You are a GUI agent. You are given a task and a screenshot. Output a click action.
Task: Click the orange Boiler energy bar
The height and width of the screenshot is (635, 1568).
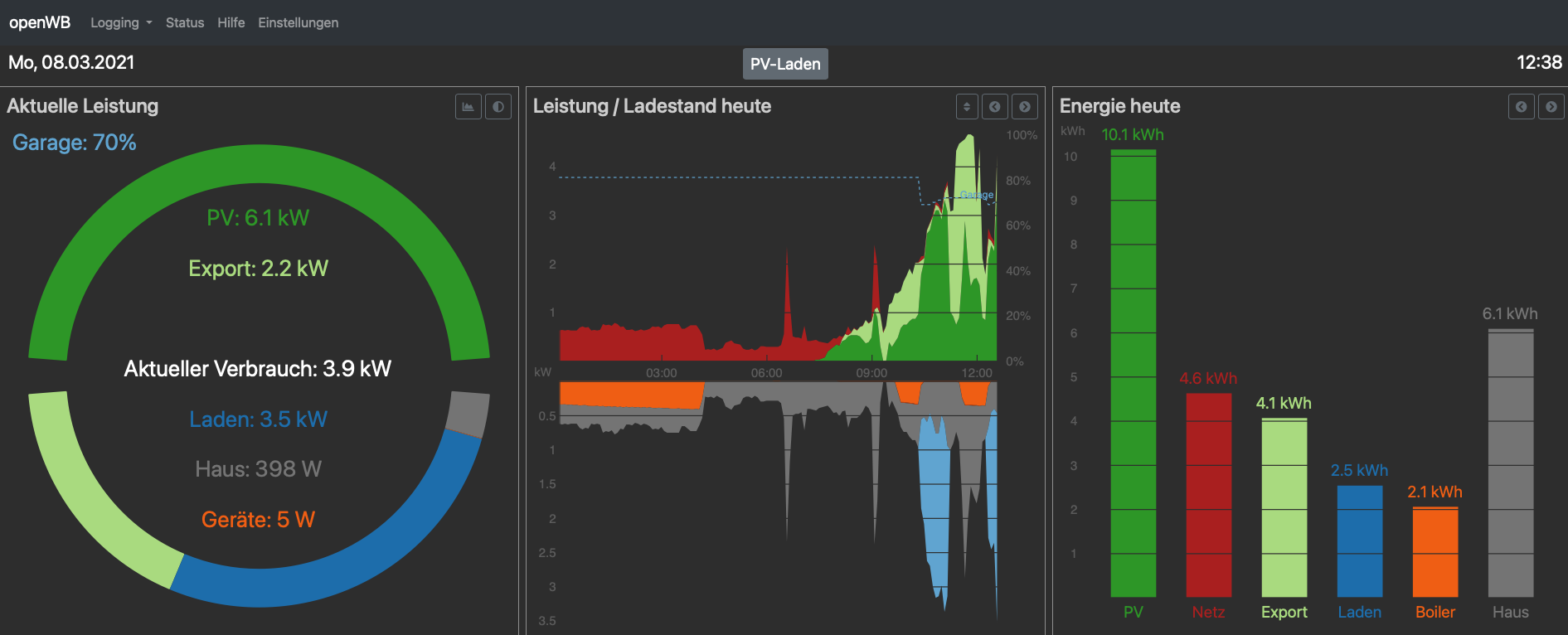[x=1435, y=552]
